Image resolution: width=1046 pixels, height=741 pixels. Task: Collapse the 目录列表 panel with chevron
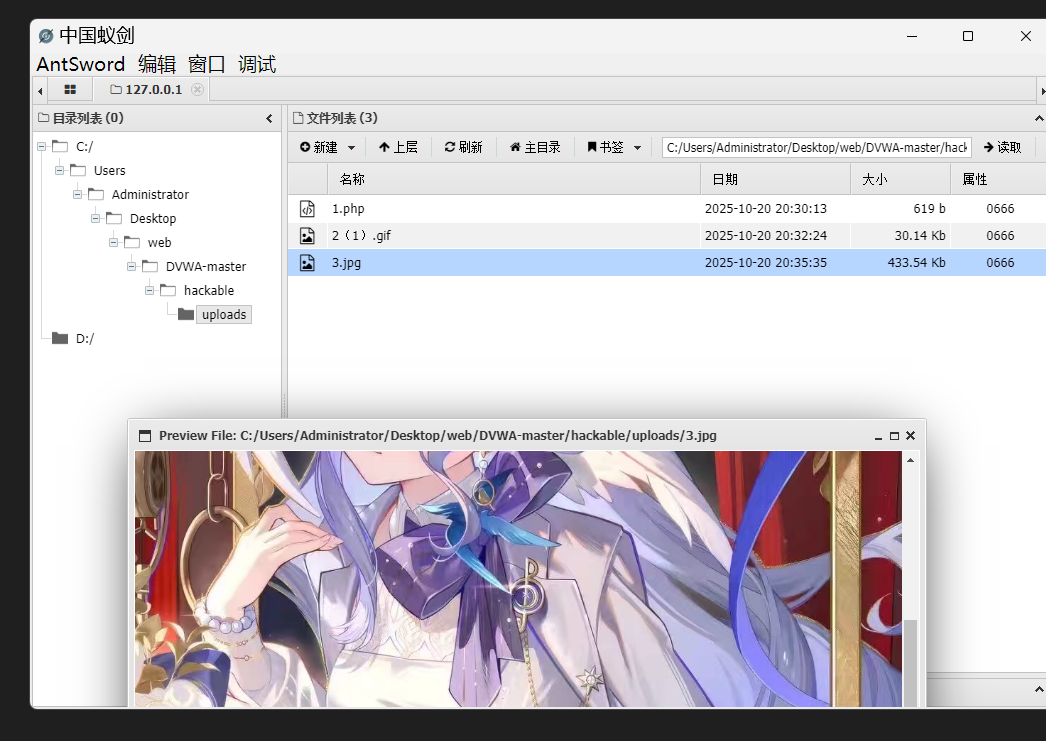click(269, 119)
